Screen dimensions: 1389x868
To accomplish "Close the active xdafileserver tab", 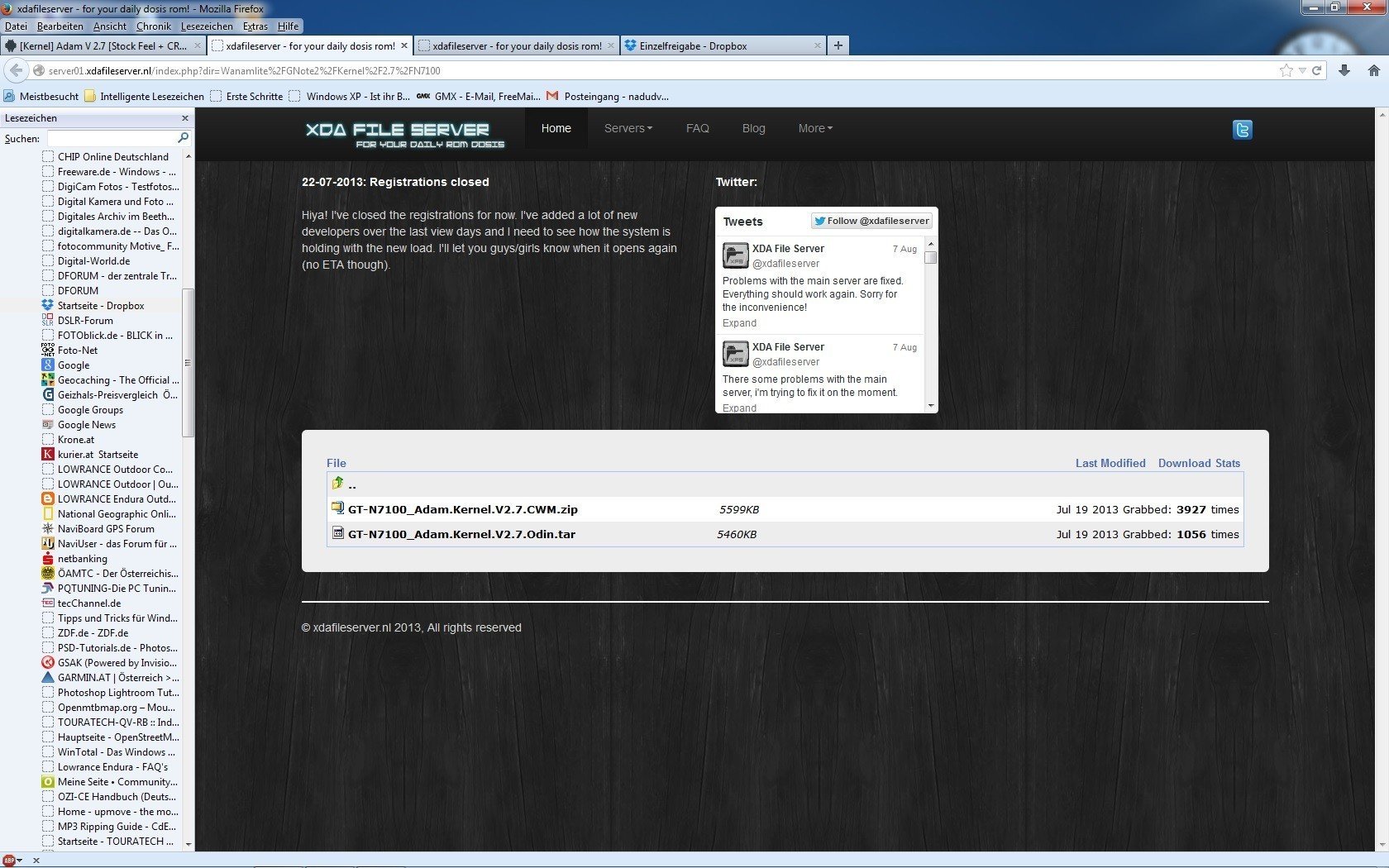I will coord(404,45).
